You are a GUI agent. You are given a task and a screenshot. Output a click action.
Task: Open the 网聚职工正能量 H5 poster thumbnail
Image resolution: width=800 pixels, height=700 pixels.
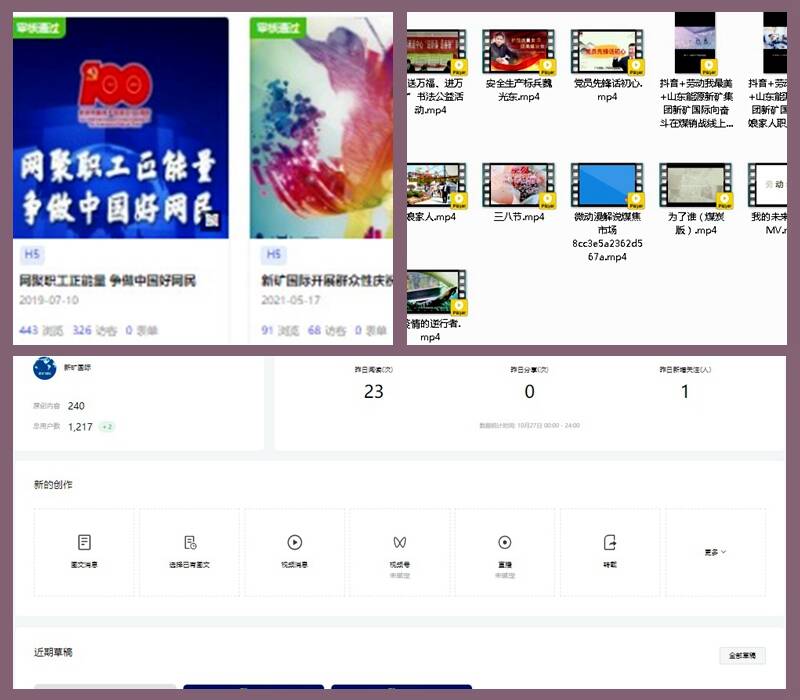click(x=120, y=130)
